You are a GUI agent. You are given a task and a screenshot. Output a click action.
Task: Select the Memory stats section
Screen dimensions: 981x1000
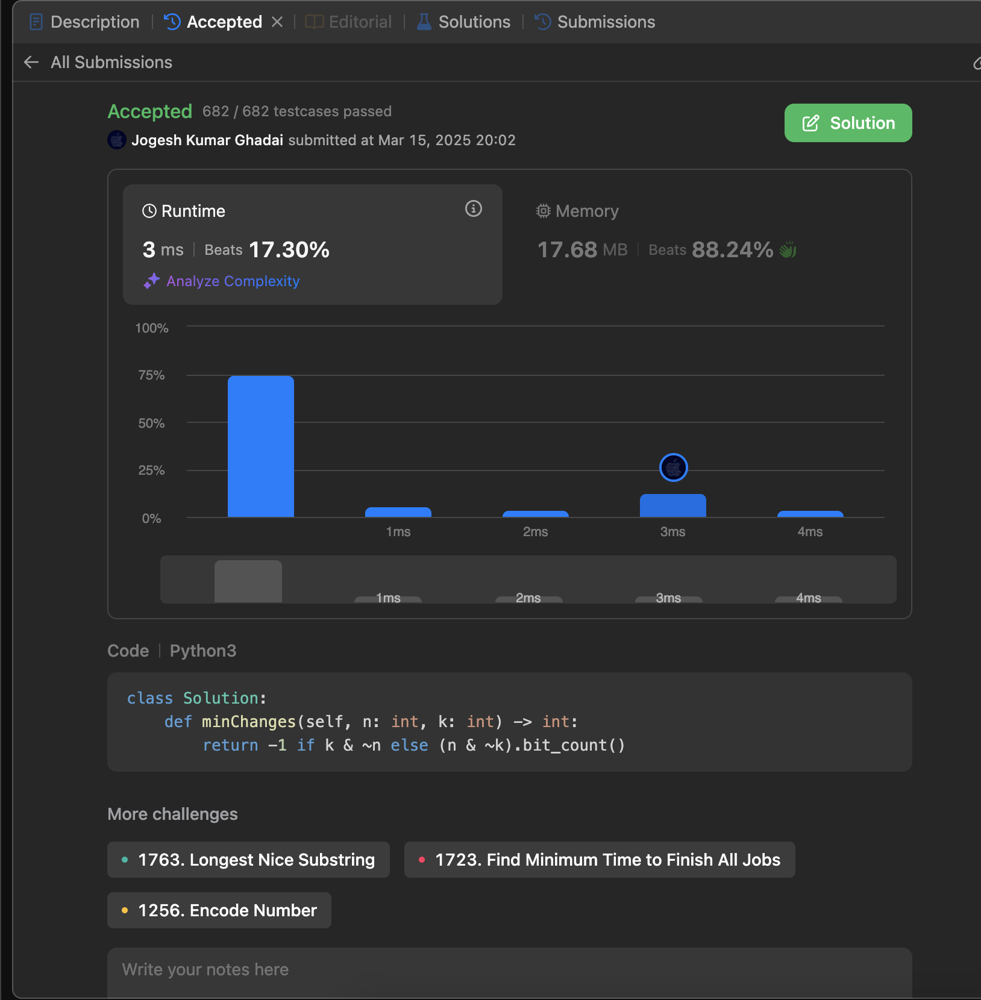point(707,244)
